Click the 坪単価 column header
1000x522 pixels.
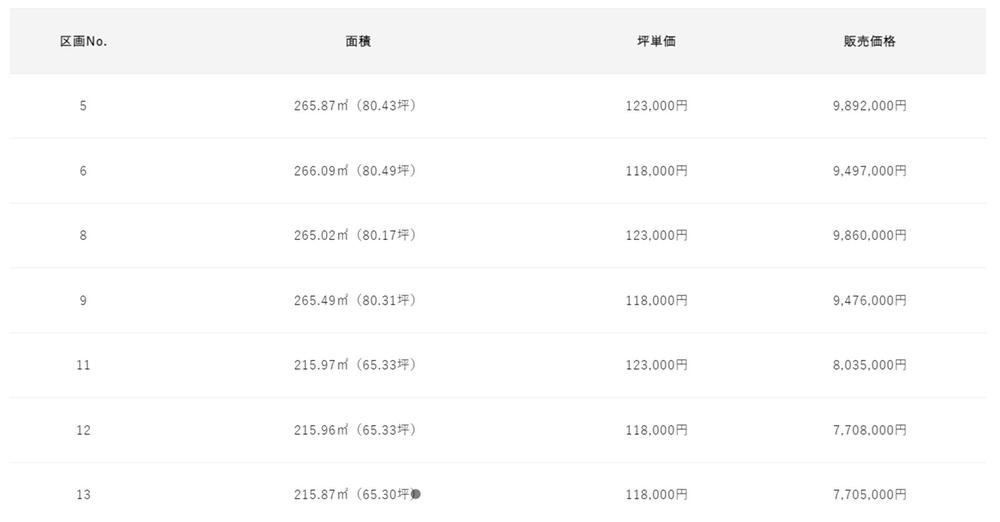pos(656,41)
